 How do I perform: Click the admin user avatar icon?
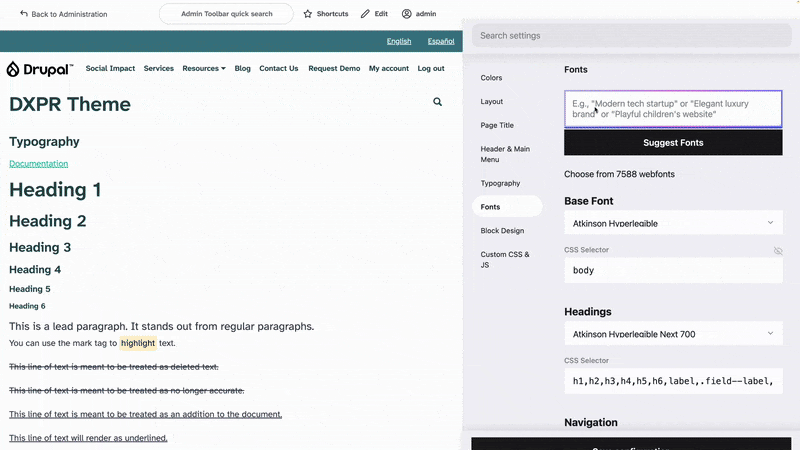tap(407, 14)
